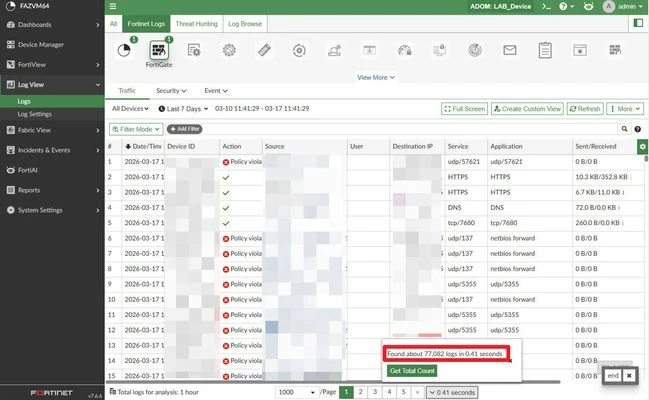Toggle the side panel layout icon

638,23
